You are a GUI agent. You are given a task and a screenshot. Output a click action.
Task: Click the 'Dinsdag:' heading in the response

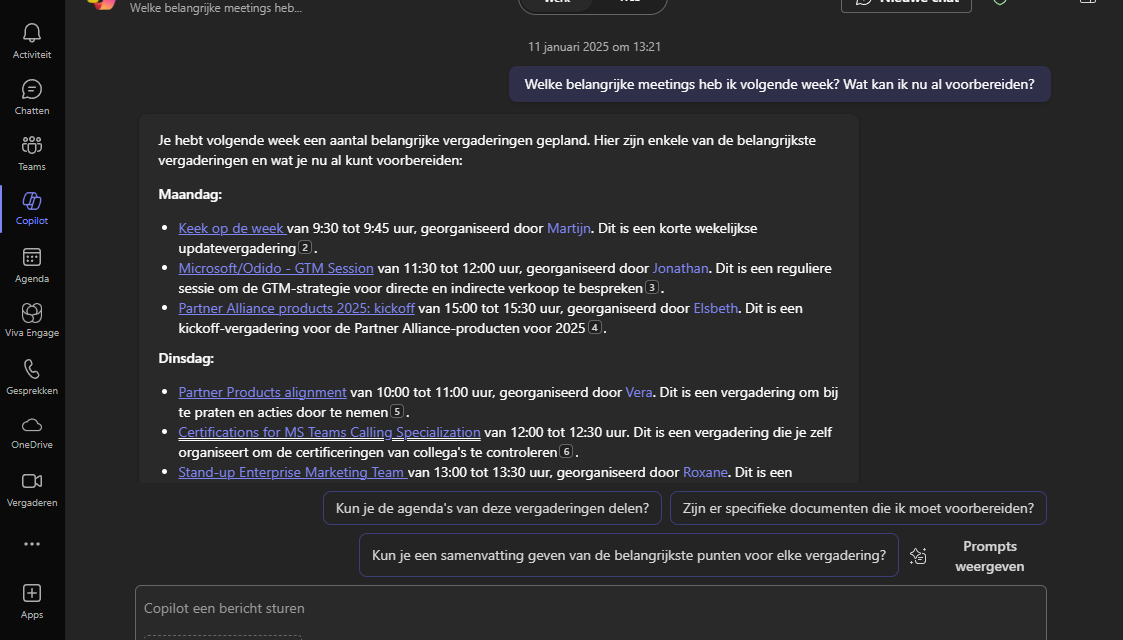[x=186, y=359]
